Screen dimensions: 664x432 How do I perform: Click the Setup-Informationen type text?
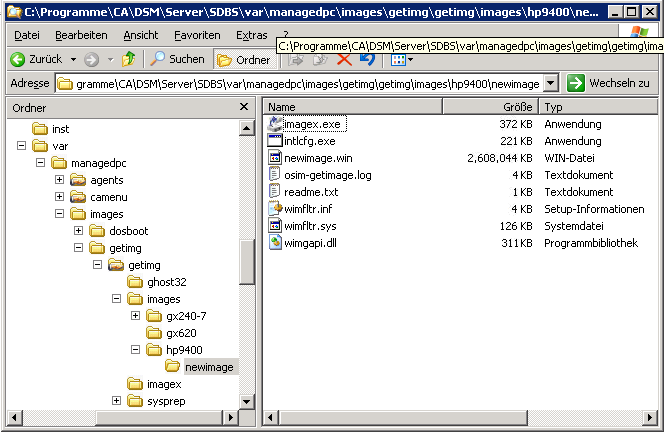594,209
